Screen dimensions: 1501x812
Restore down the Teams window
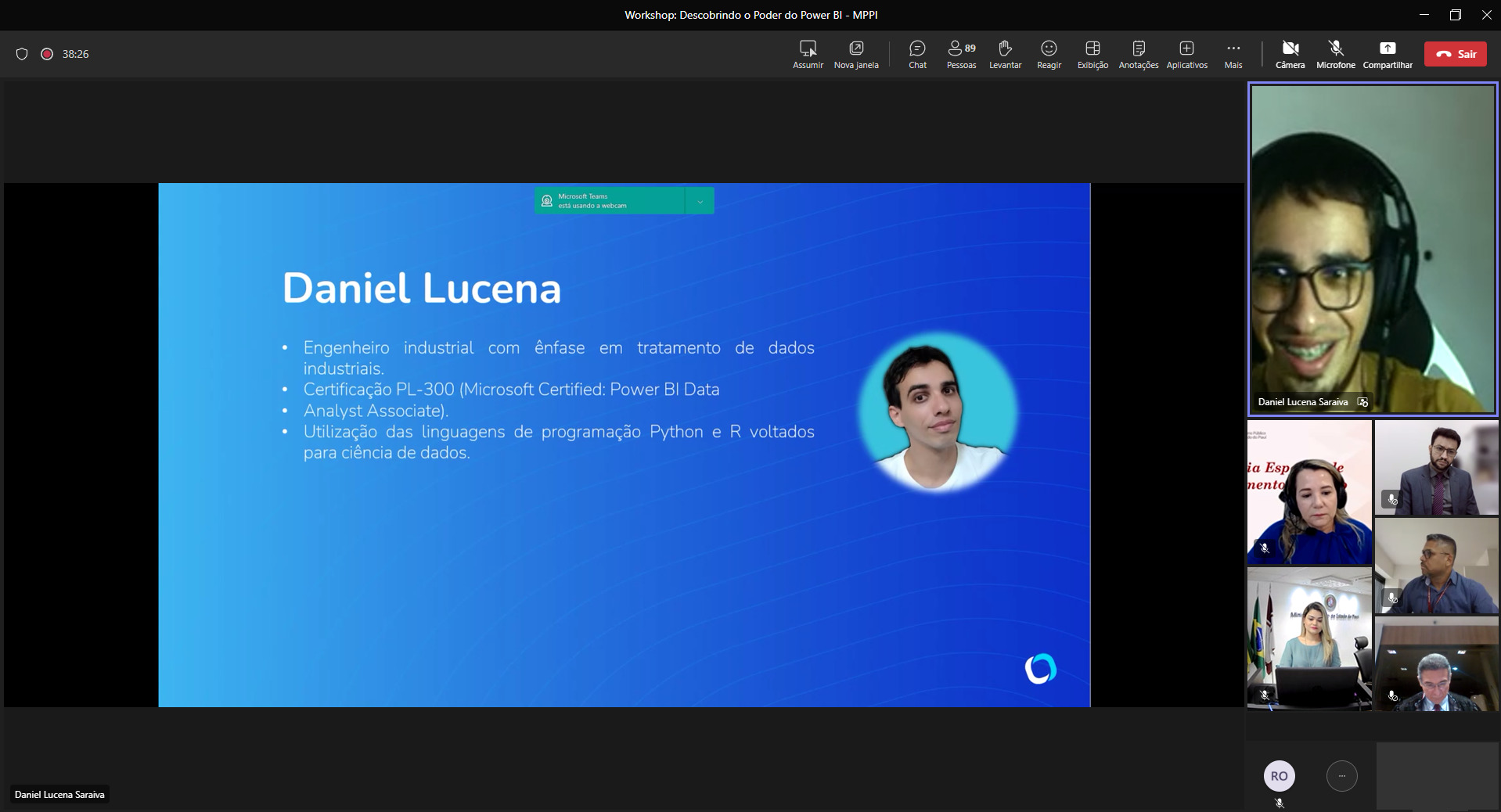click(x=1456, y=15)
